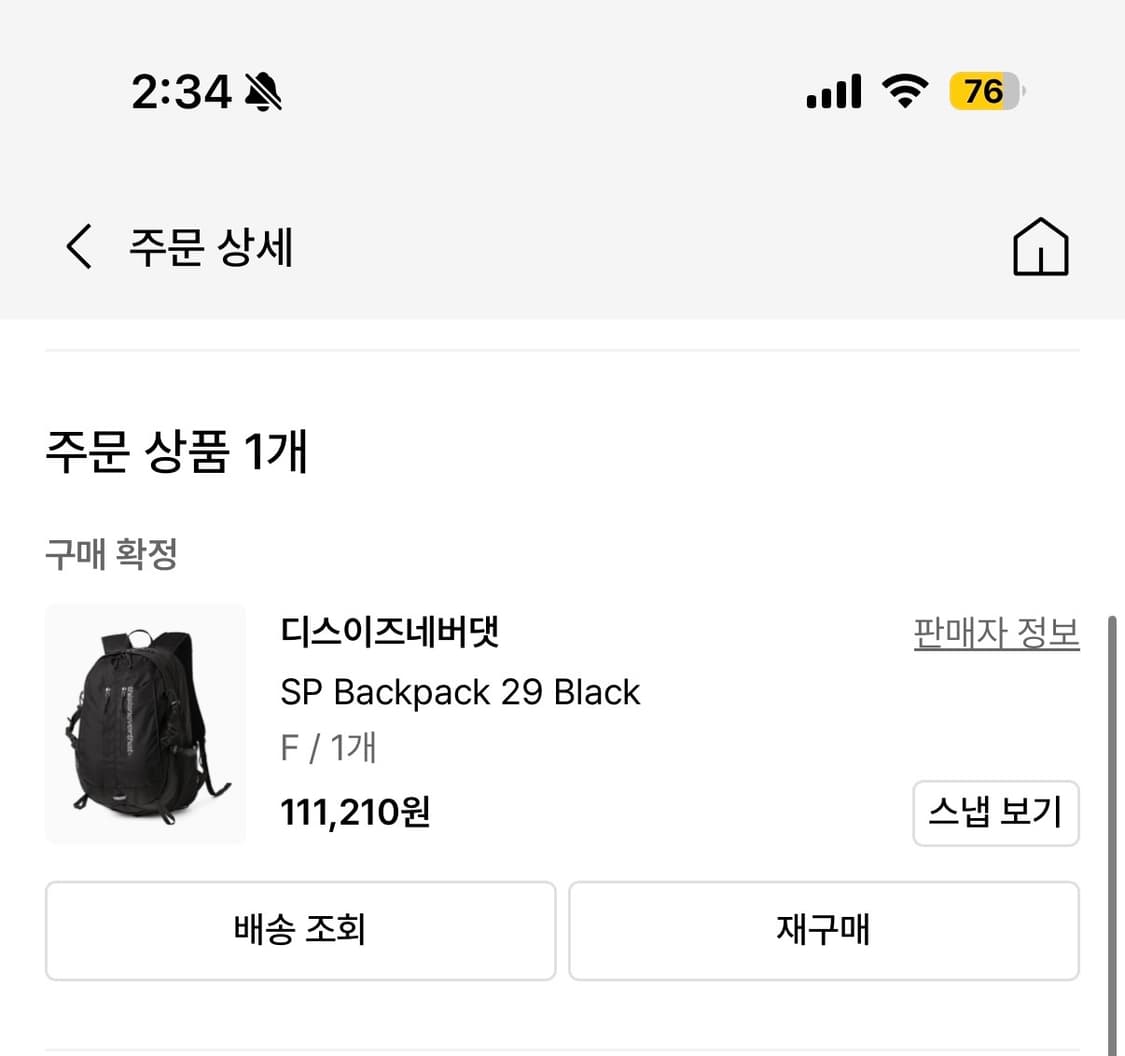Open 판매자 정보 seller details

coord(995,633)
